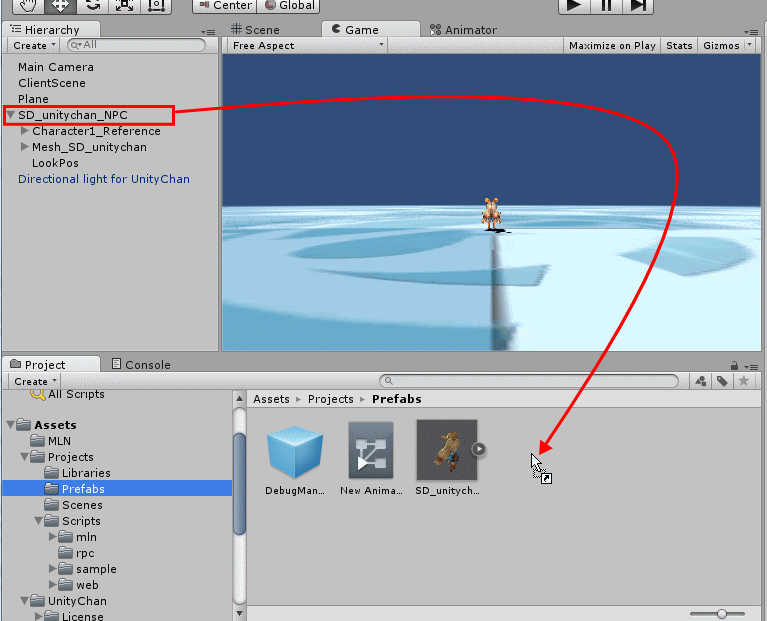The image size is (767, 621).
Task: Open Project panel options menu
Action: (x=751, y=367)
